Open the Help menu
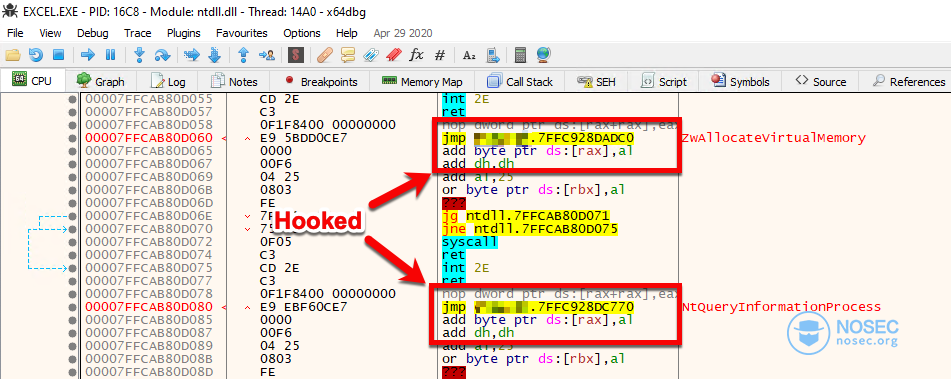This screenshot has width=951, height=379. (x=347, y=33)
